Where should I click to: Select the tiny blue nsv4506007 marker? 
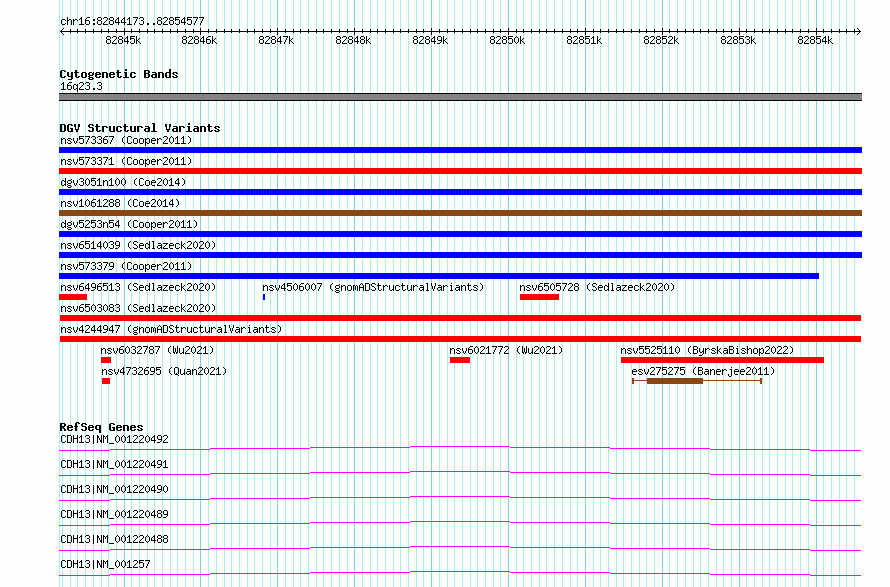(x=264, y=297)
